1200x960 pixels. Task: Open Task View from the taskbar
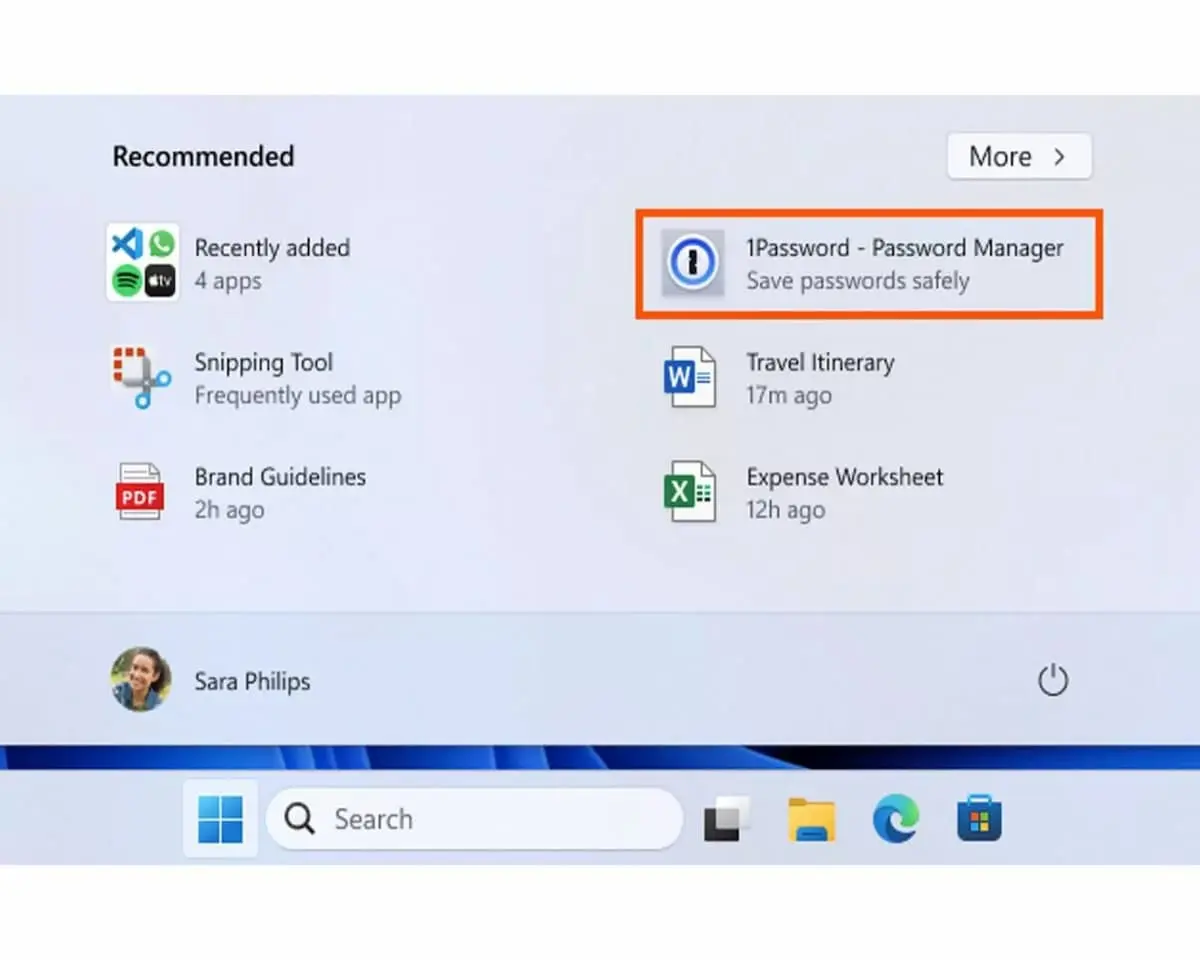[x=727, y=820]
